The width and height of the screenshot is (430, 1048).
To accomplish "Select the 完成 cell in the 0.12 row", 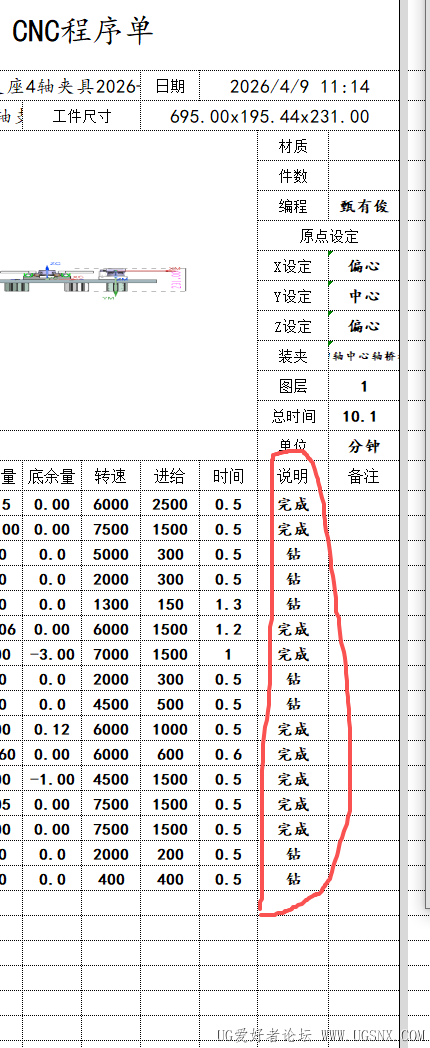I will [x=293, y=729].
